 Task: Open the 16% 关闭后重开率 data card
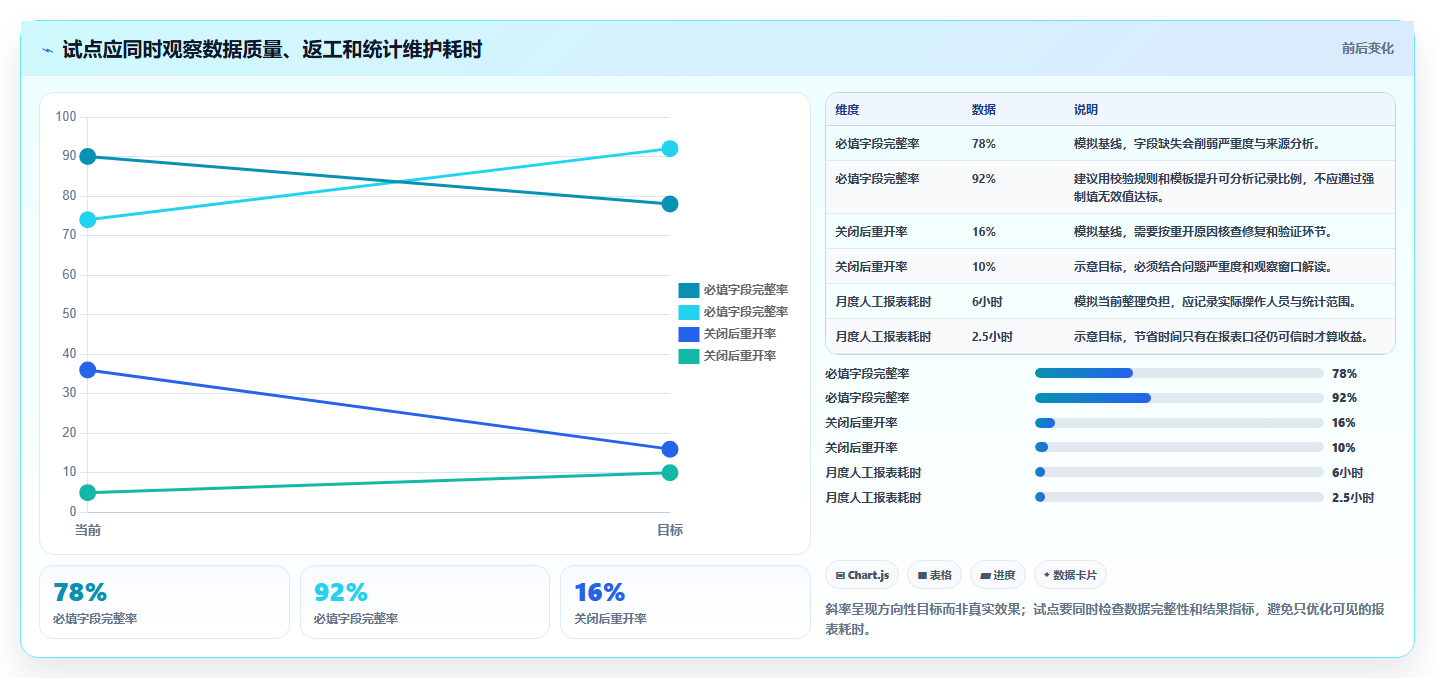(x=685, y=602)
